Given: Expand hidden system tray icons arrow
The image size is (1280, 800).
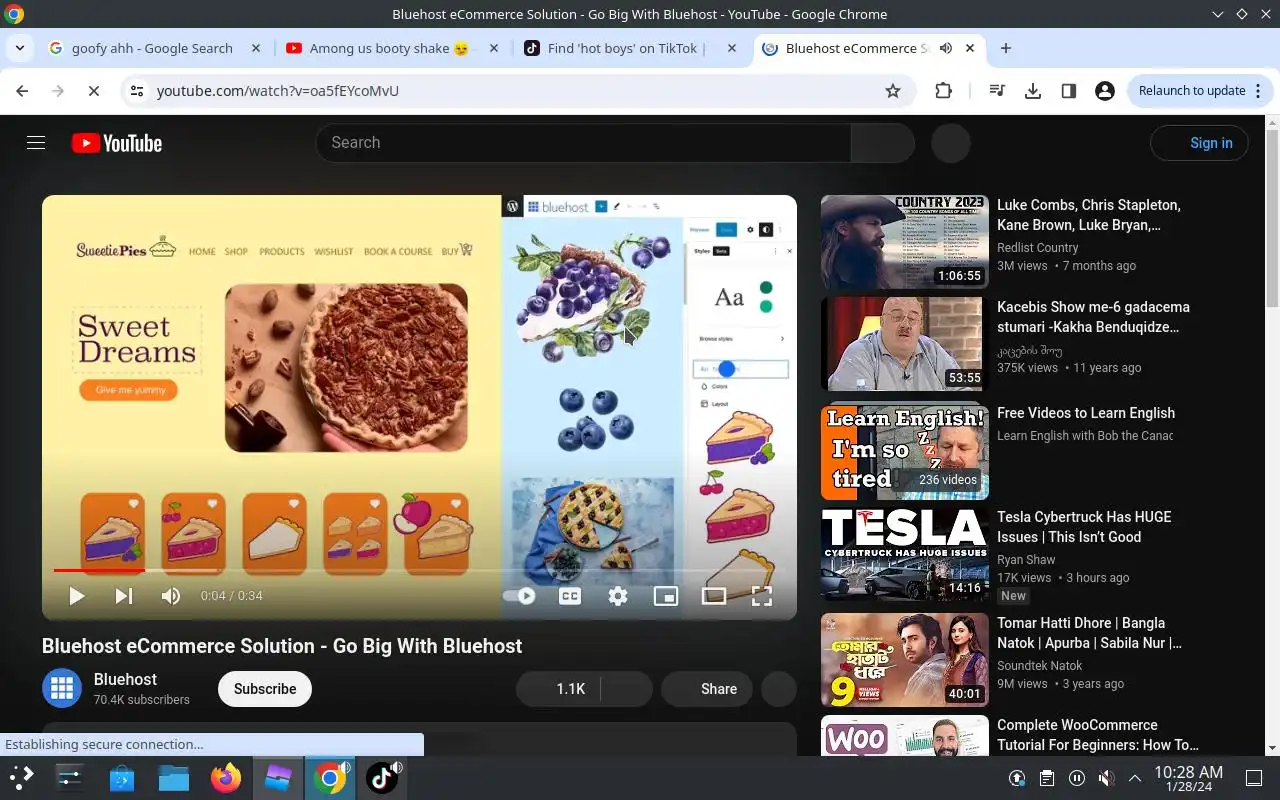Looking at the screenshot, I should [x=1135, y=778].
